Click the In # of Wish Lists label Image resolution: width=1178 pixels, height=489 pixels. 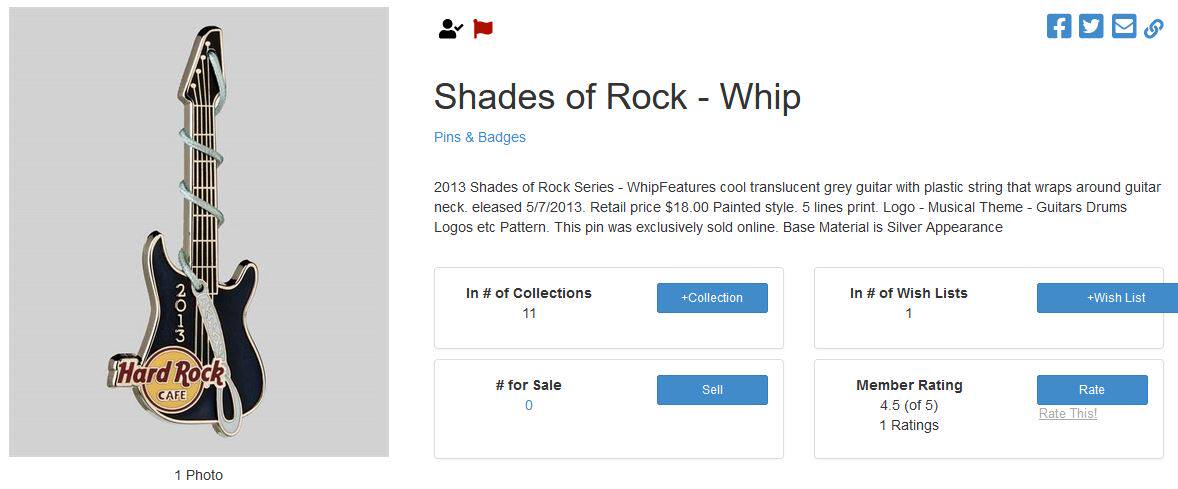tap(909, 293)
